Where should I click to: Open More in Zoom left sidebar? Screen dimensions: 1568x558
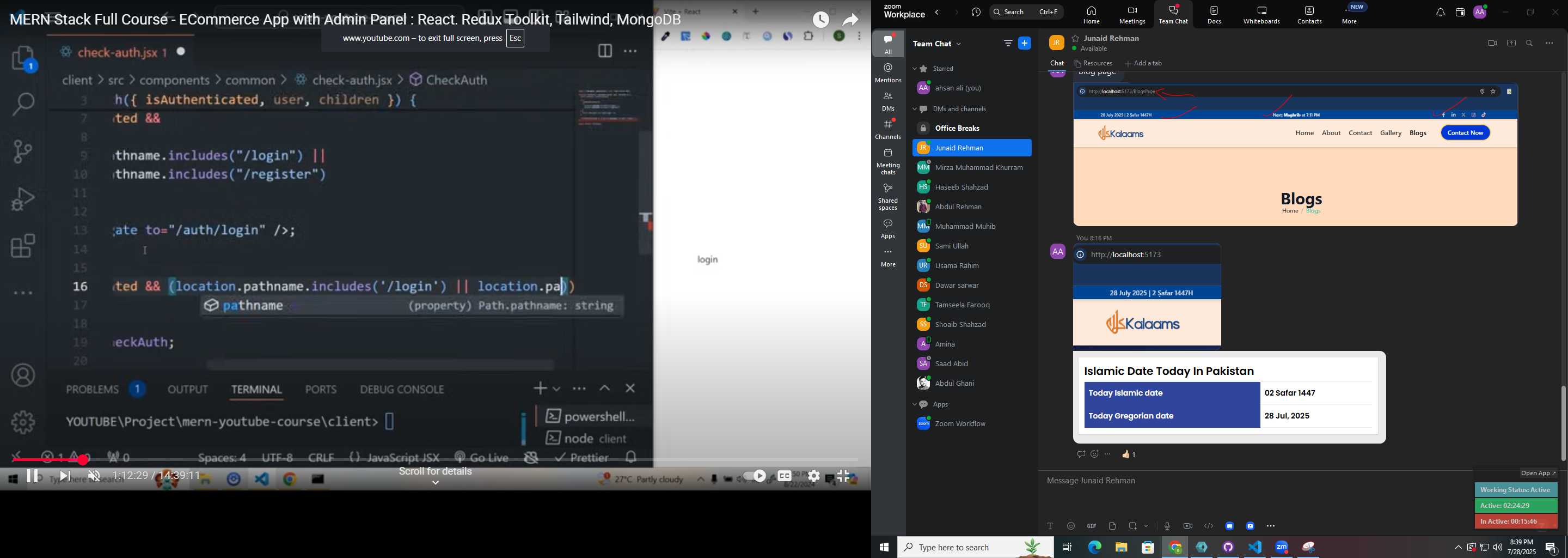[x=888, y=258]
